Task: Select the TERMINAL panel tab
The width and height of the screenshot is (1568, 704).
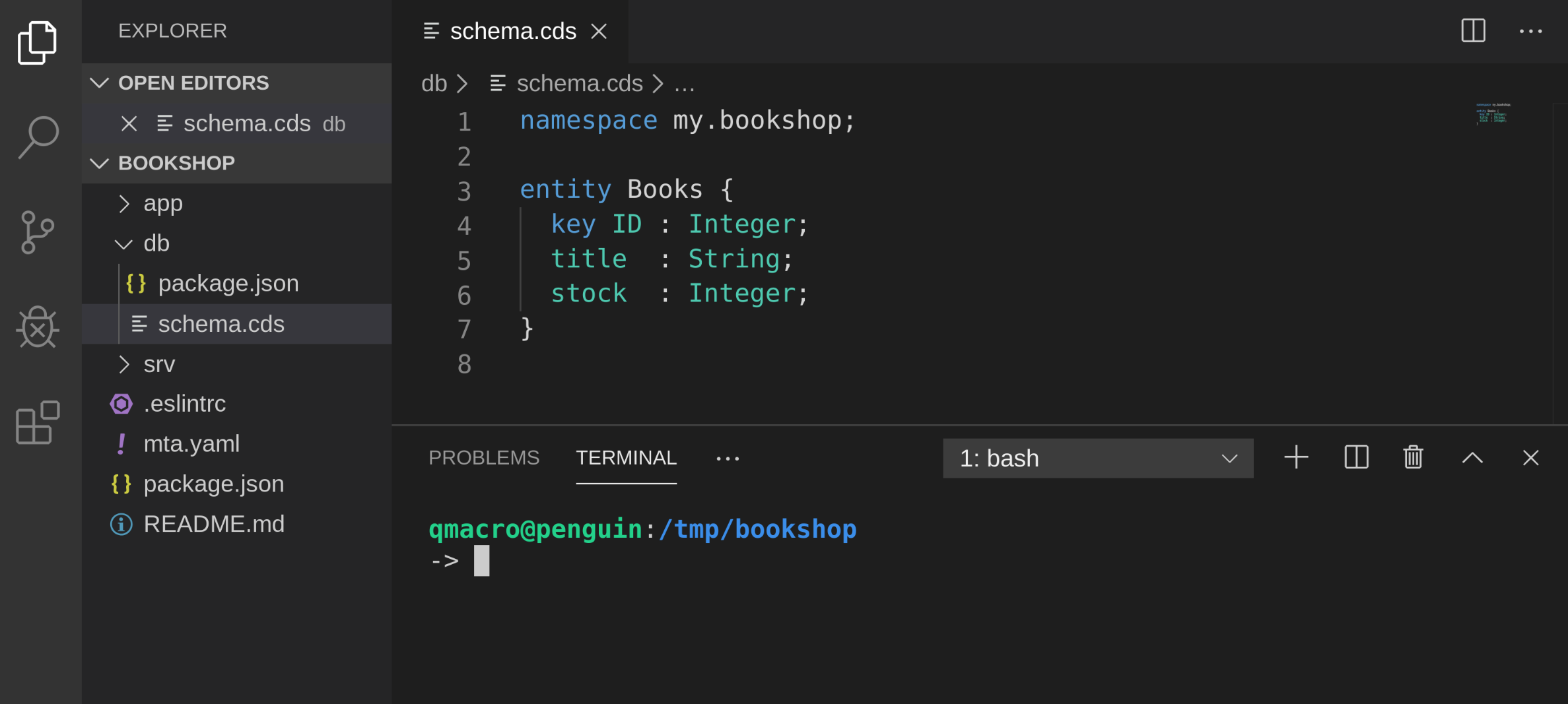Action: [x=626, y=458]
